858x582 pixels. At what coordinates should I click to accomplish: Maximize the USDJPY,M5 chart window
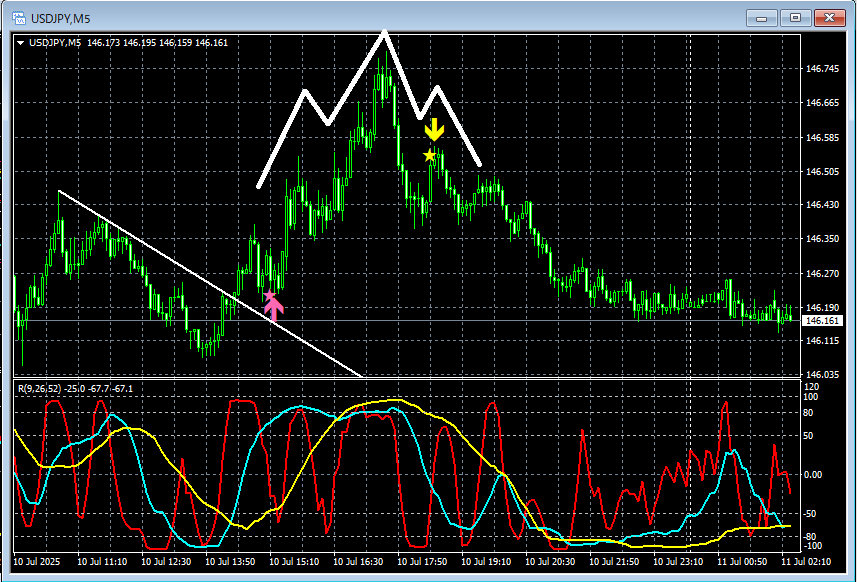click(x=796, y=18)
